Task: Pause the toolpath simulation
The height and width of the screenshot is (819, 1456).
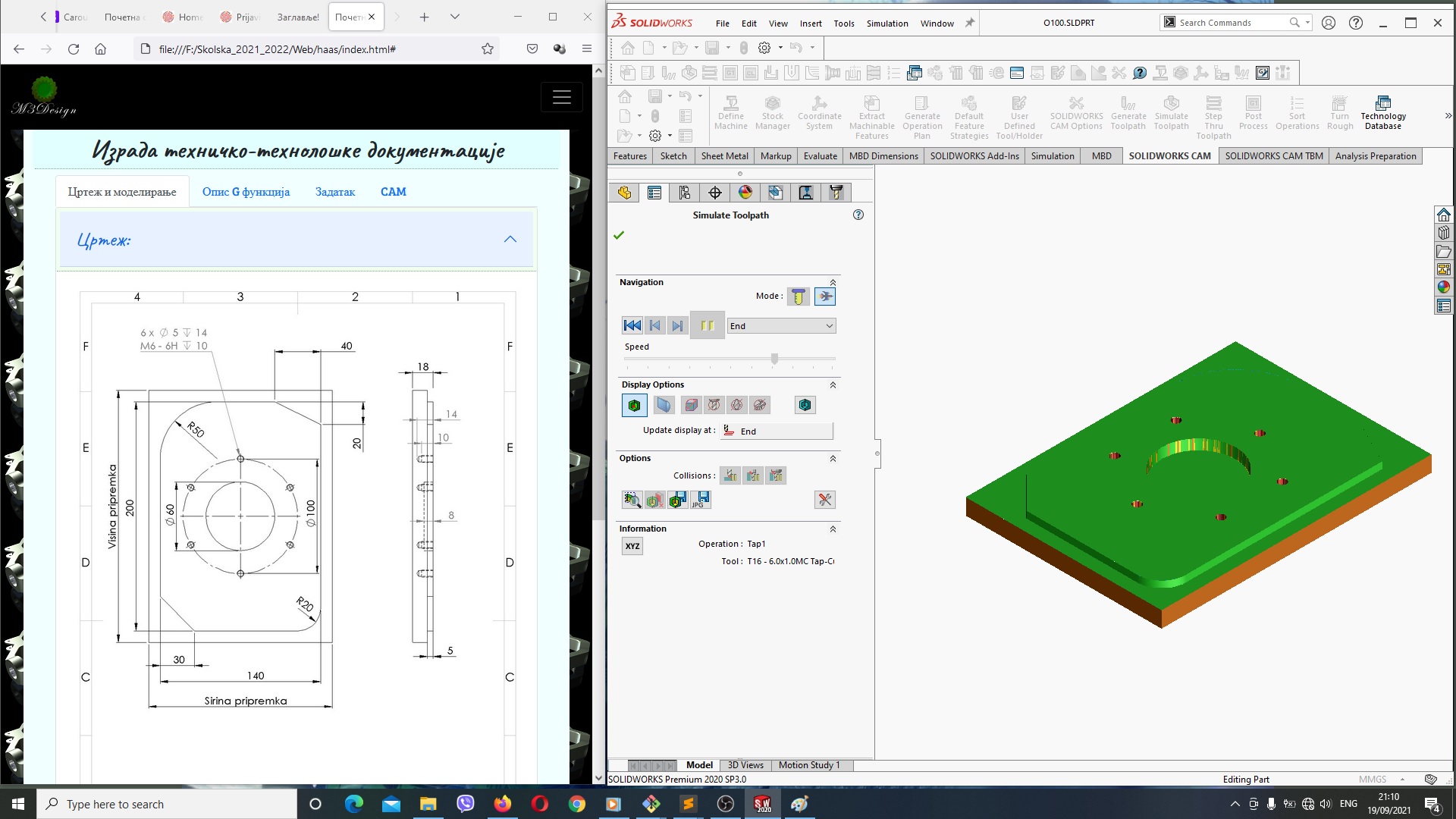Action: pyautogui.click(x=707, y=325)
